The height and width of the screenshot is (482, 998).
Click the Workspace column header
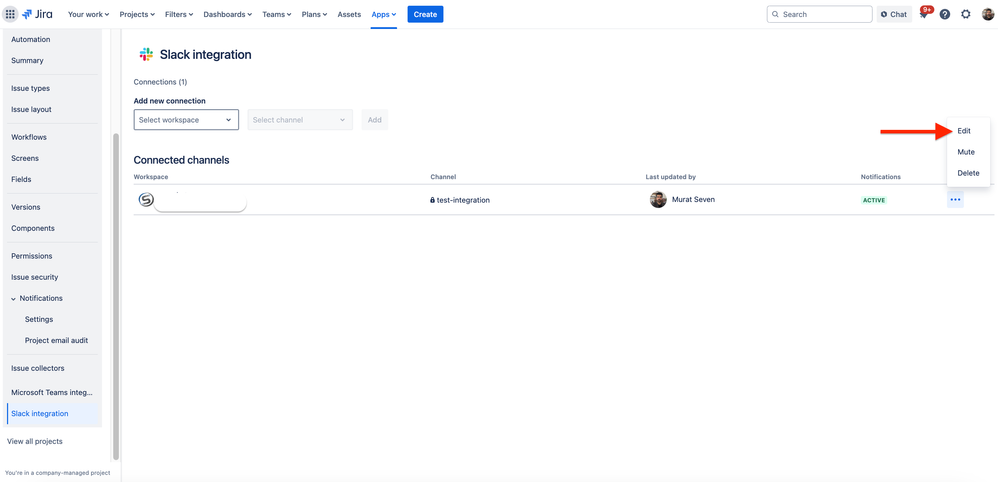tap(151, 177)
